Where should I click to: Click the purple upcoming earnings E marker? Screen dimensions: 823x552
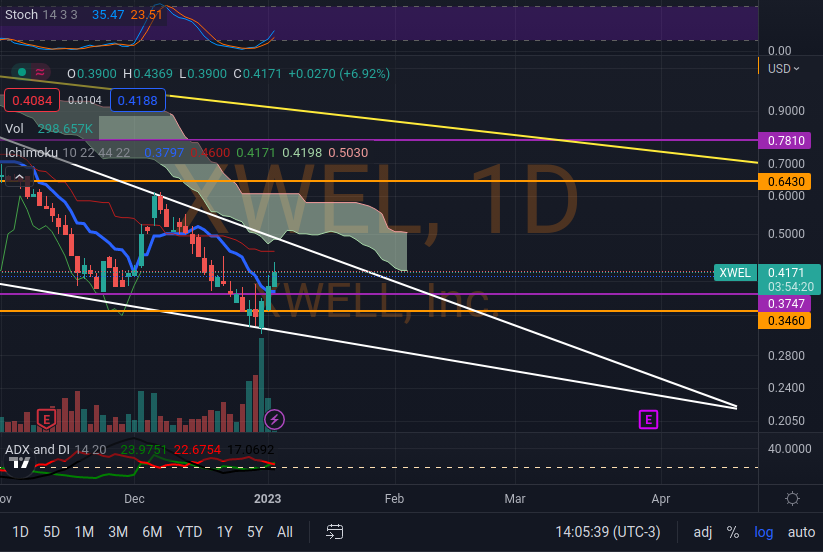click(x=648, y=420)
